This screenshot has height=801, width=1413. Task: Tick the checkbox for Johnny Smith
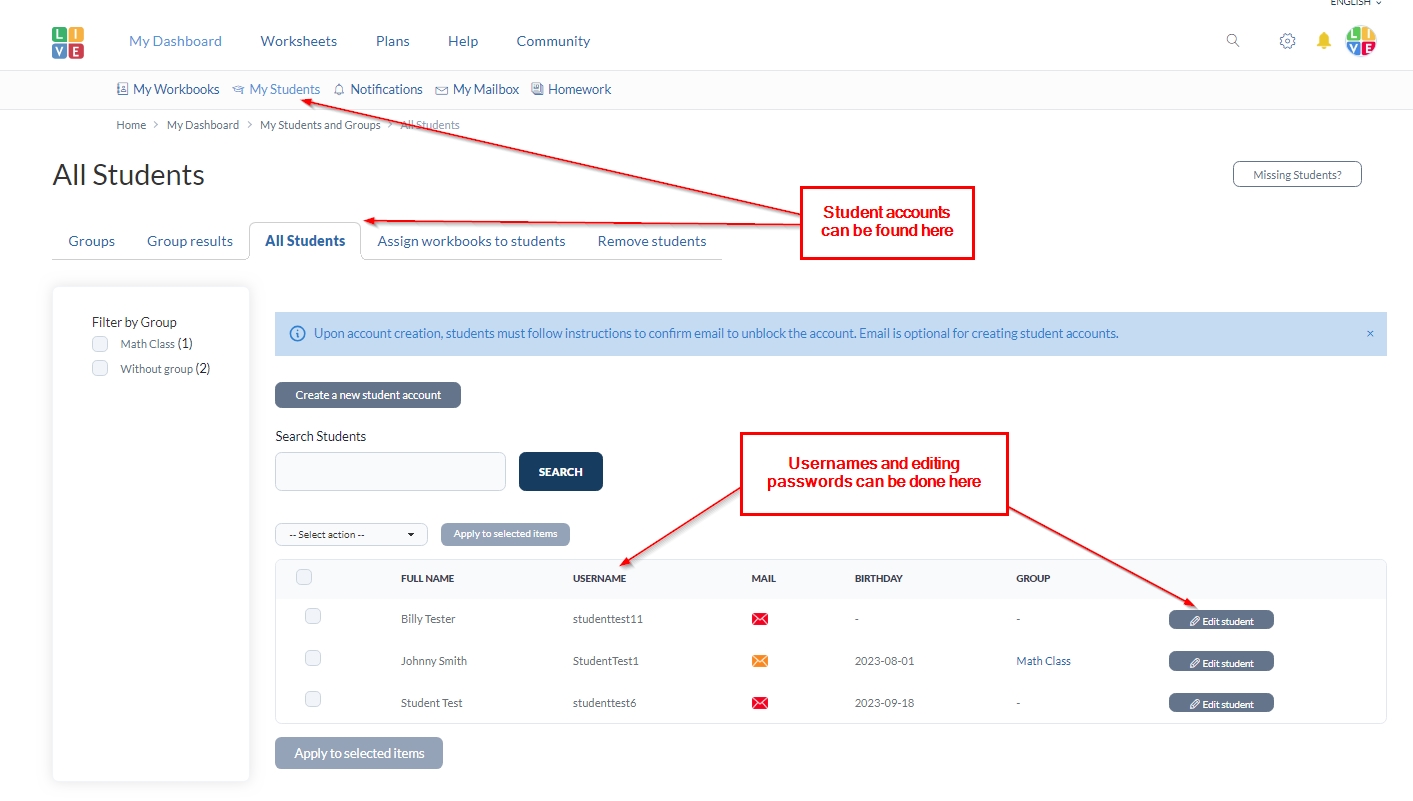[313, 658]
